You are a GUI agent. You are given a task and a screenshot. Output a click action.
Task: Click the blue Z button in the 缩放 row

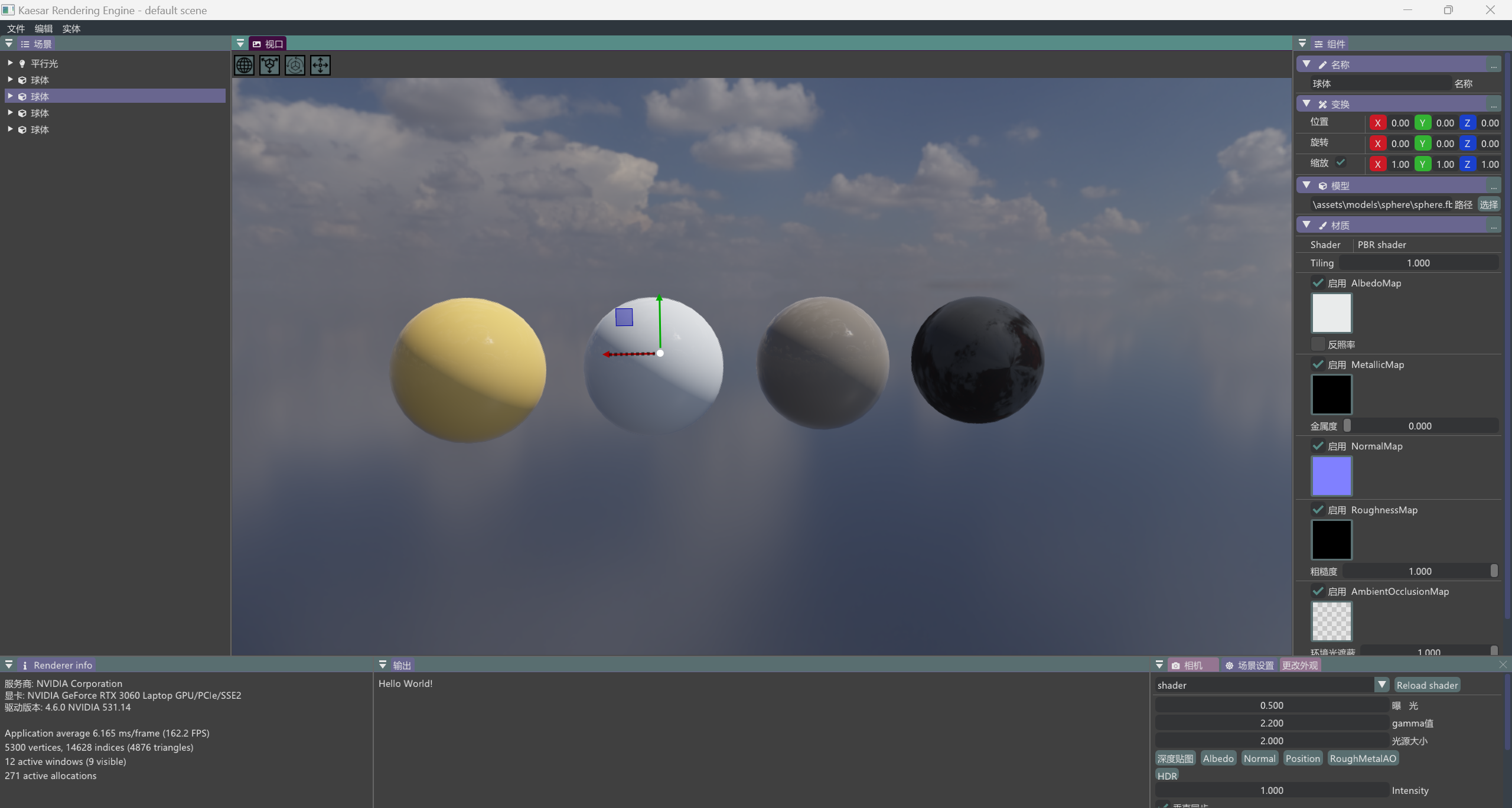coord(1467,164)
